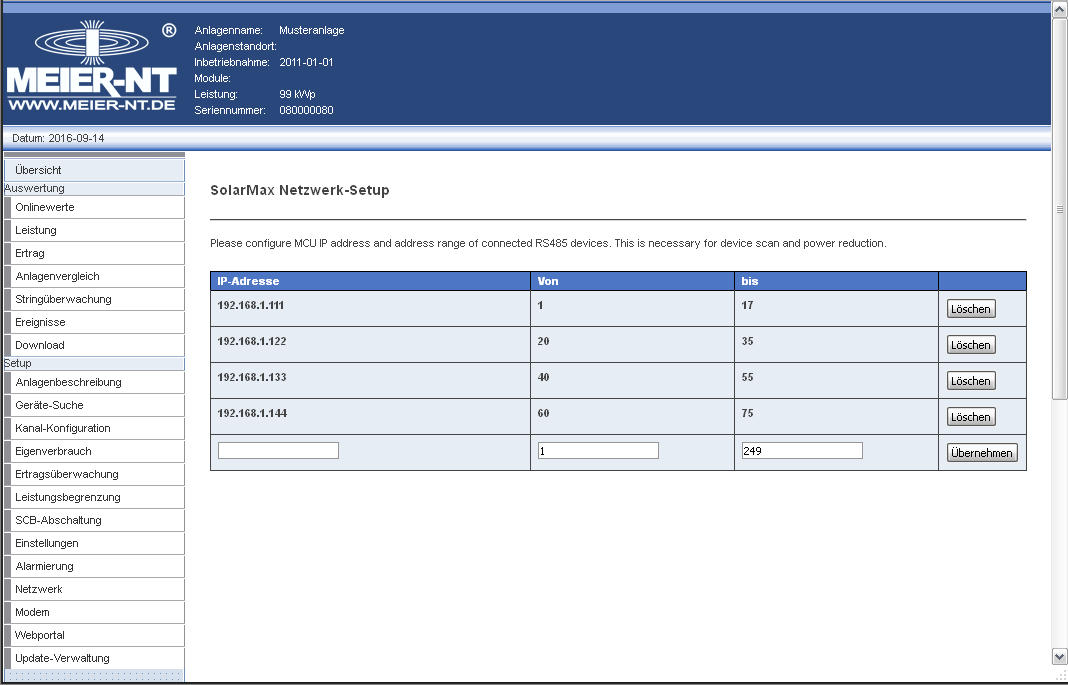Click the Setup section label
Viewport: 1068px width, 685px height.
18,364
